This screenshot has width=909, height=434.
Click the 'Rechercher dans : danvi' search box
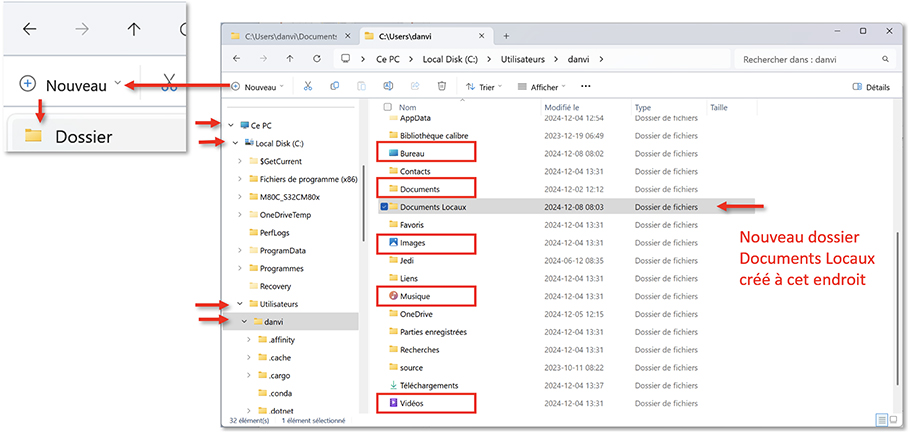tap(810, 59)
